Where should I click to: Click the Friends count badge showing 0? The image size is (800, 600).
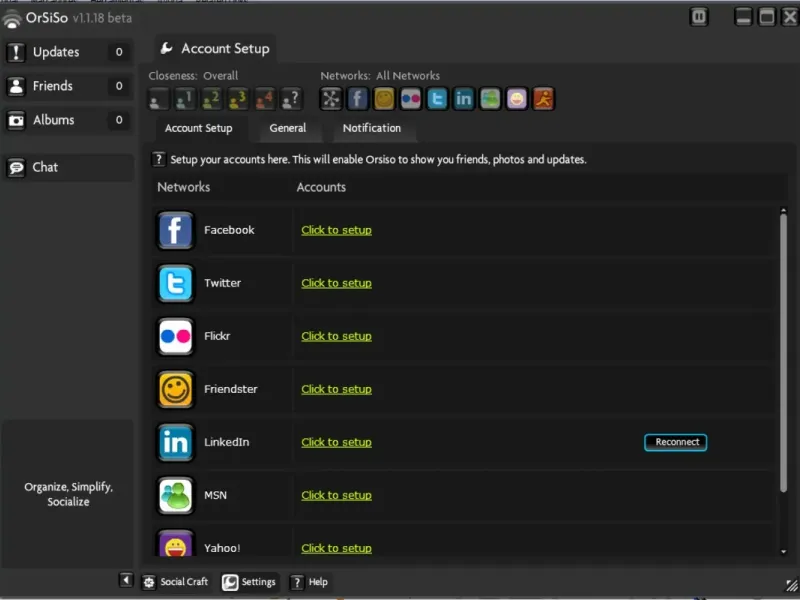pos(119,86)
